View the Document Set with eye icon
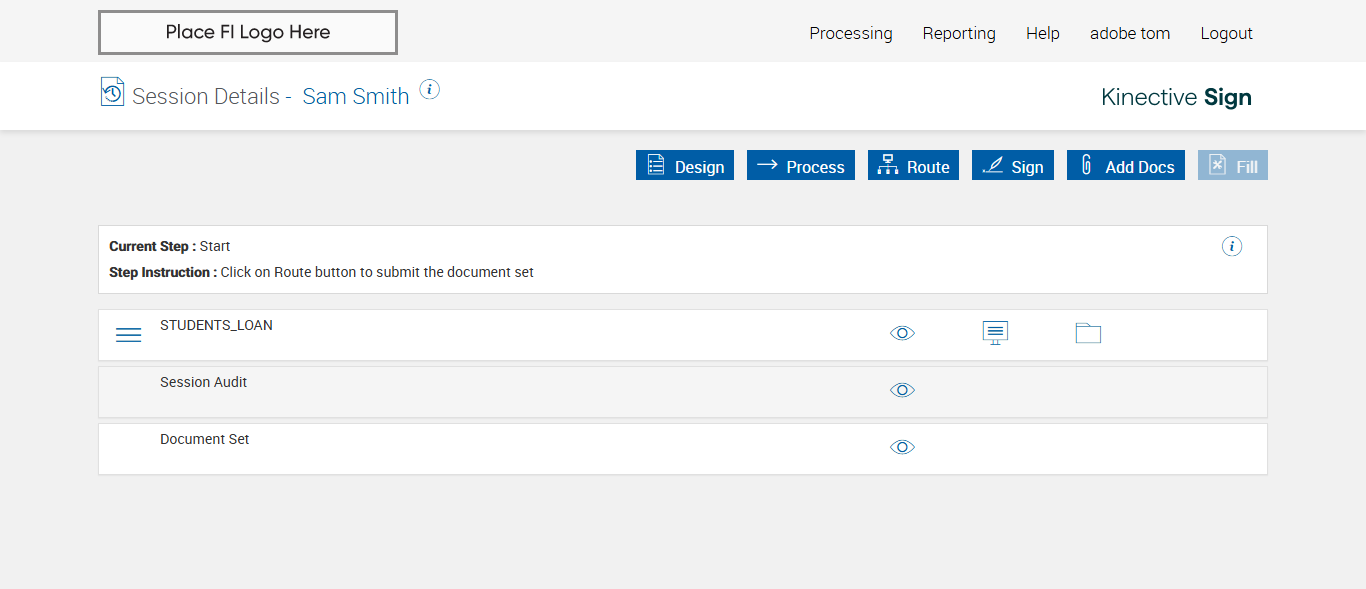Image resolution: width=1366 pixels, height=589 pixels. (x=902, y=447)
